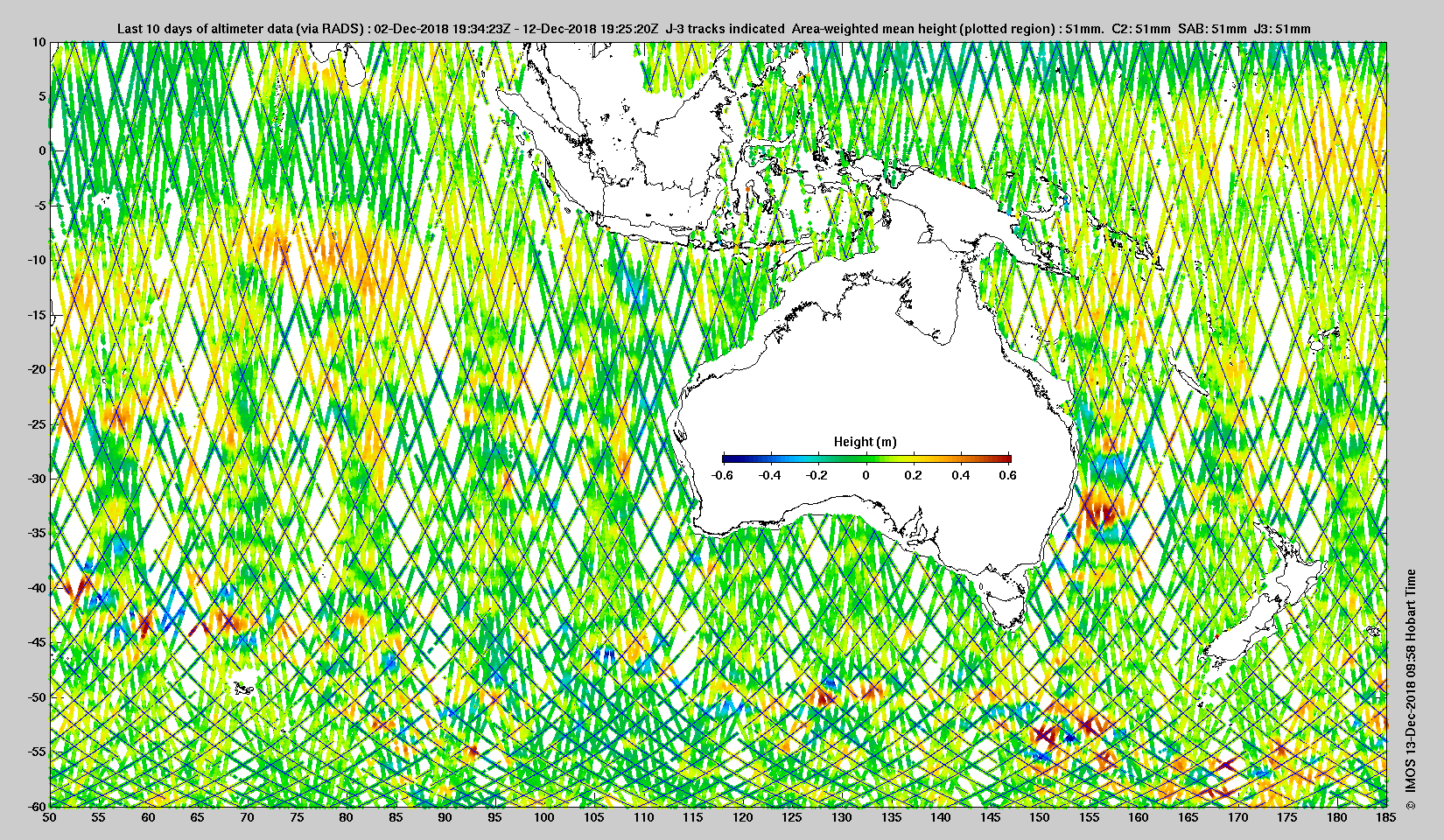The image size is (1444, 840).
Task: Click the "SAB: 51mm" value
Action: (1212, 29)
